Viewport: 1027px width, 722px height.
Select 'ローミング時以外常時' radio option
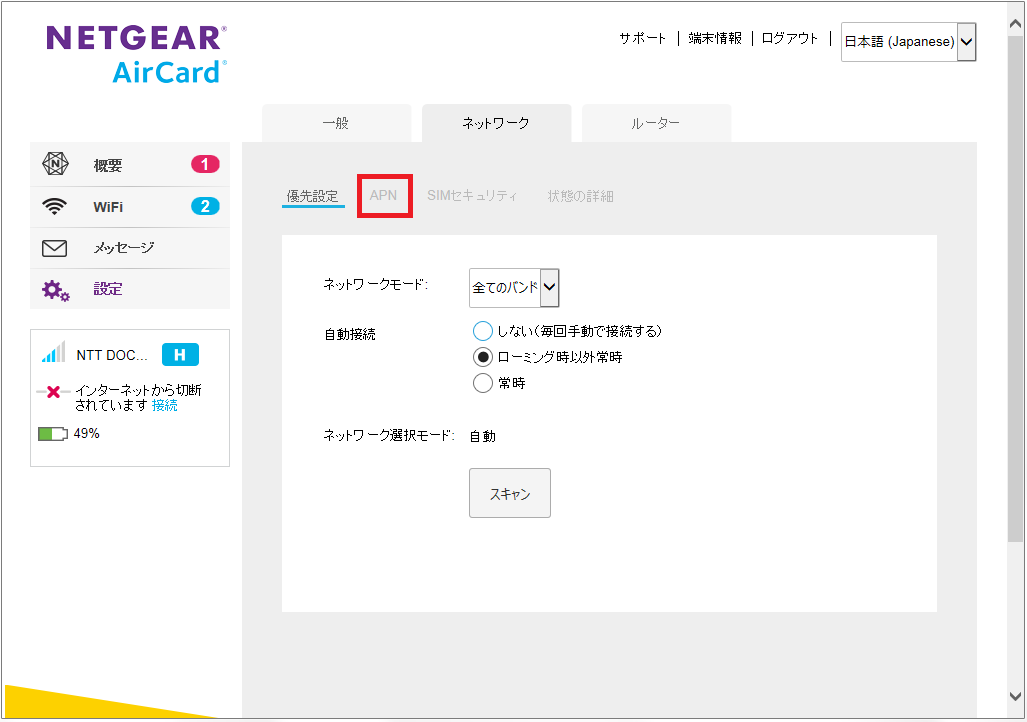(483, 357)
